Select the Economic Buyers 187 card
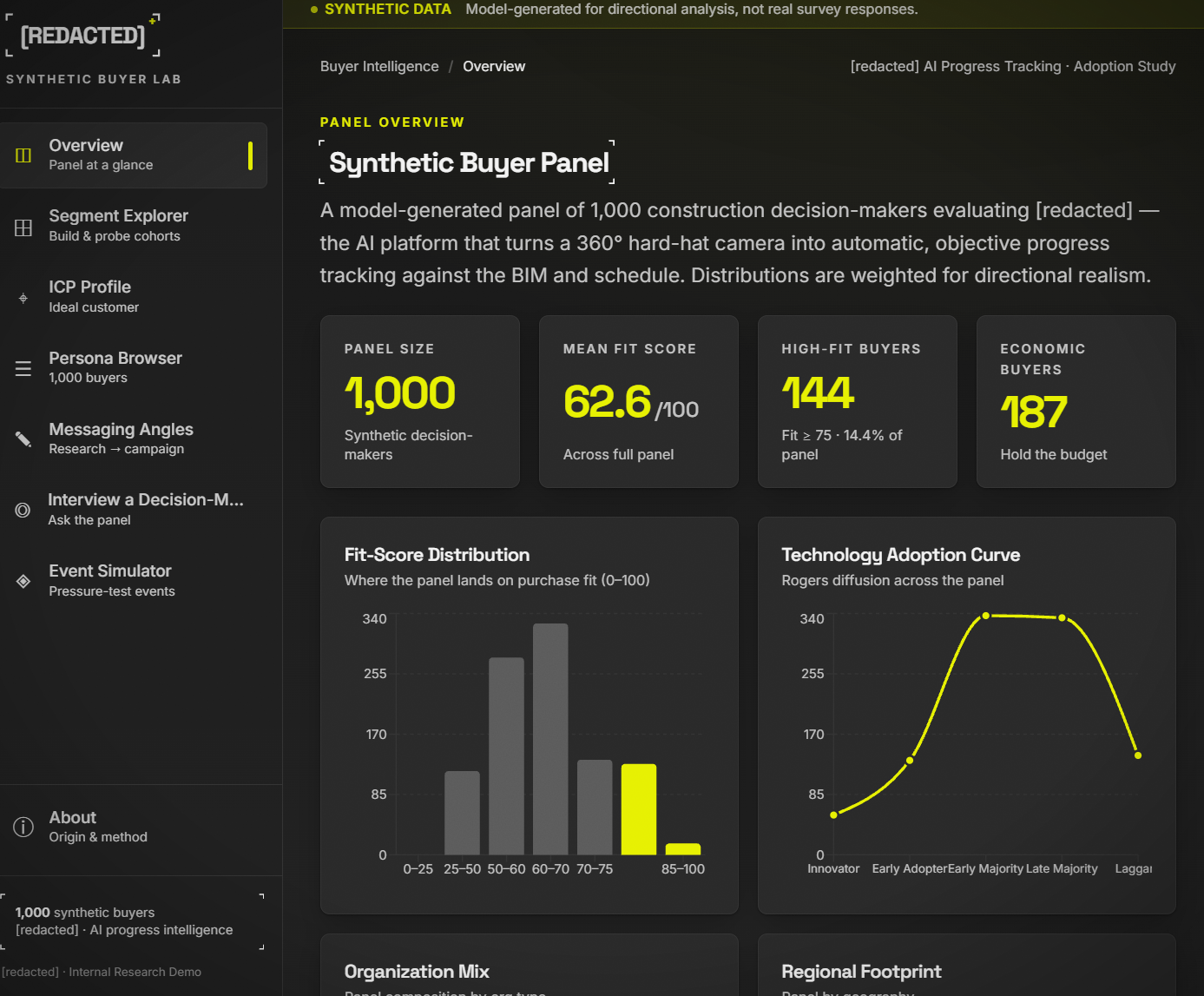Viewport: 1204px width, 996px height. coord(1076,402)
